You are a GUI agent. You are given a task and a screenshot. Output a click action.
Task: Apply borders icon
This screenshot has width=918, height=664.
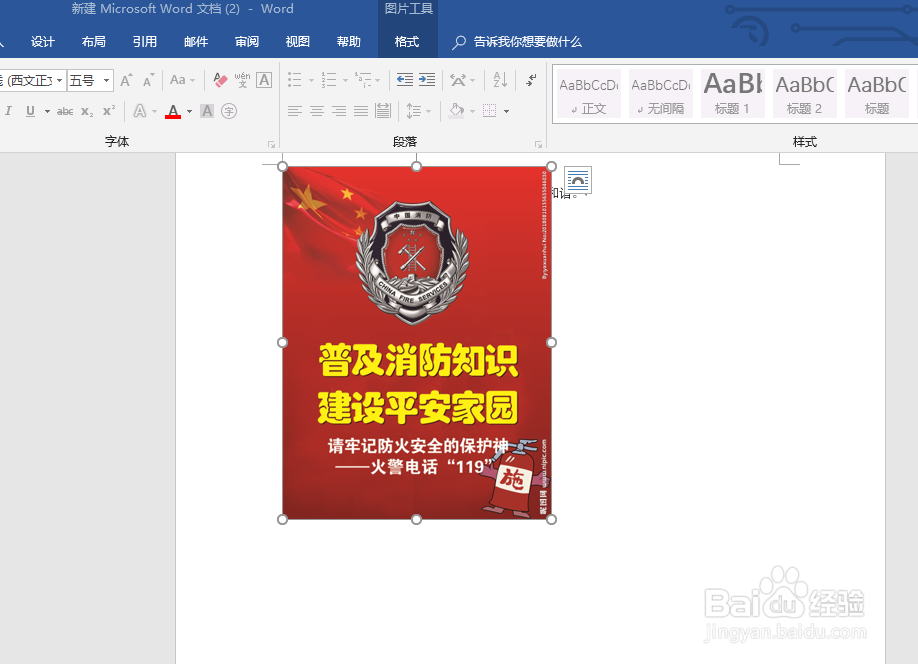pyautogui.click(x=489, y=111)
